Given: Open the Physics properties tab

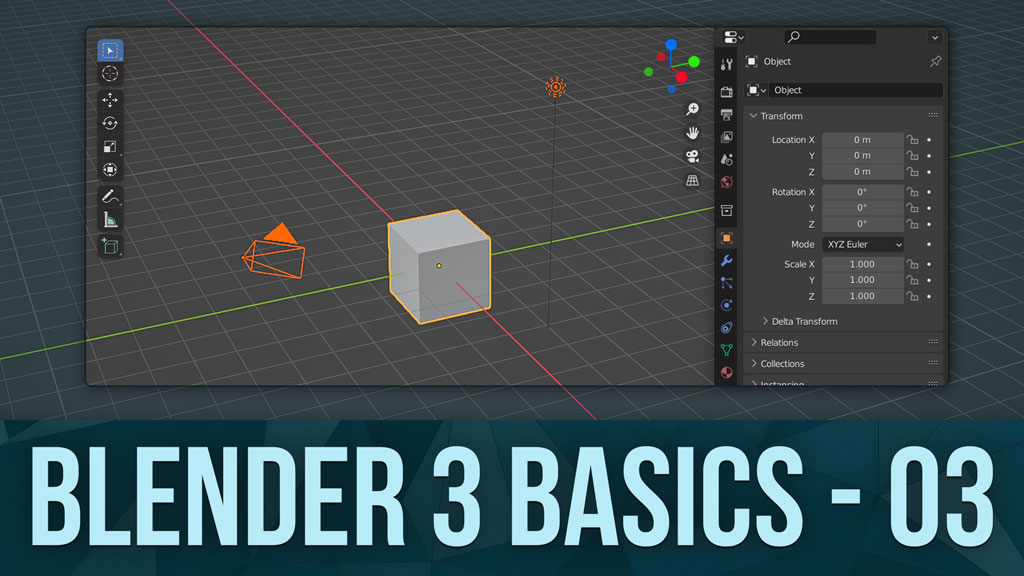Looking at the screenshot, I should point(727,305).
